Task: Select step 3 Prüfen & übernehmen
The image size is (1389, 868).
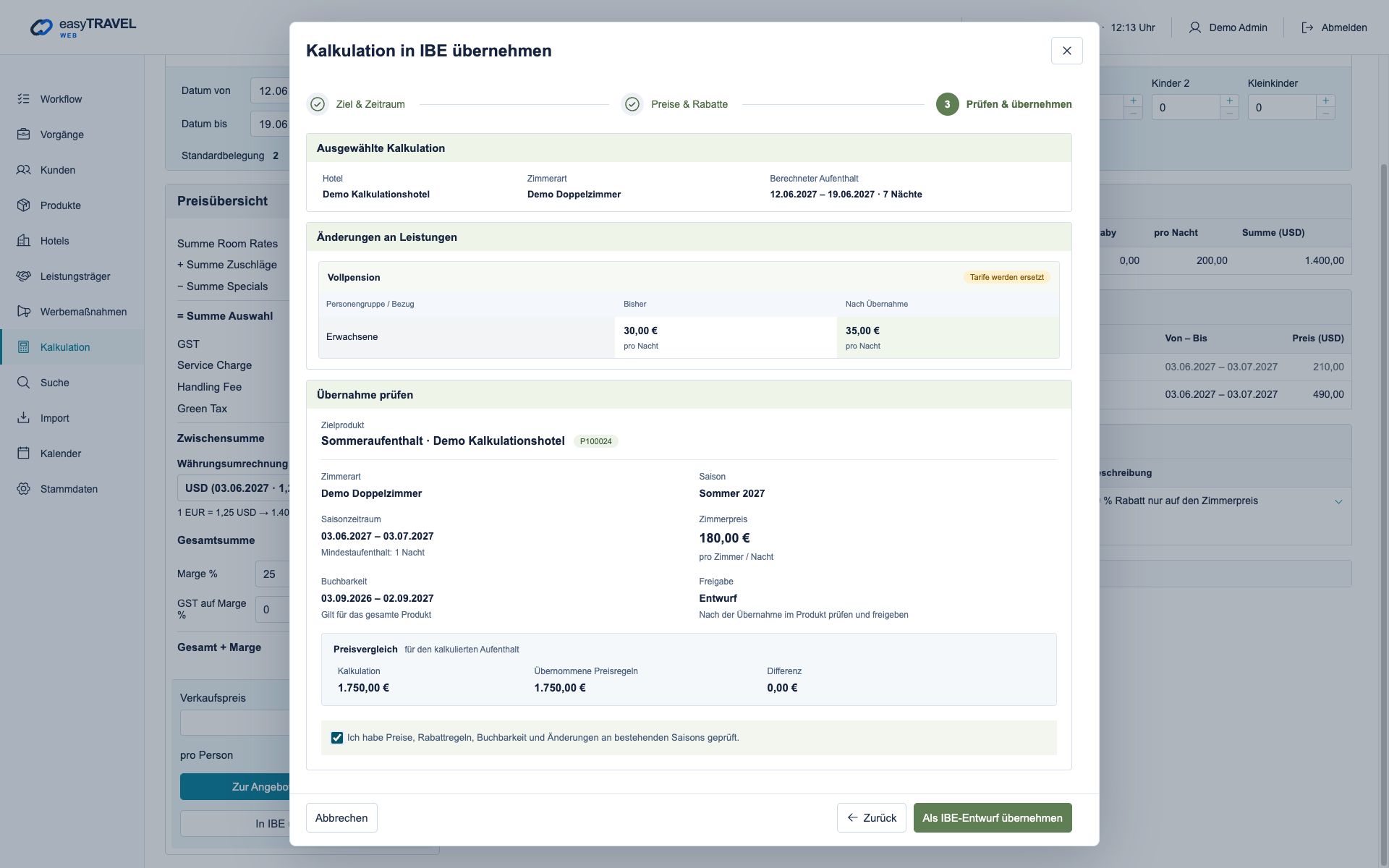Action: [1004, 104]
